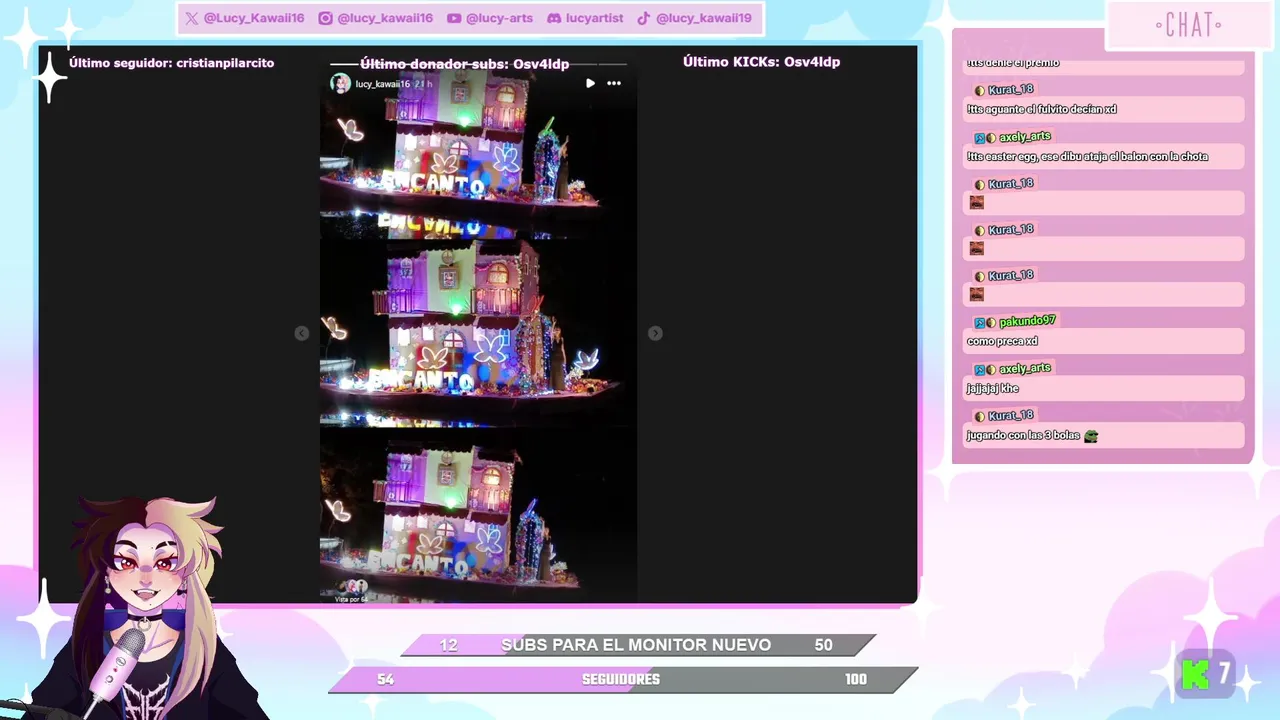Click the top Encanto house story photo
This screenshot has height=720, width=1280.
(478, 153)
